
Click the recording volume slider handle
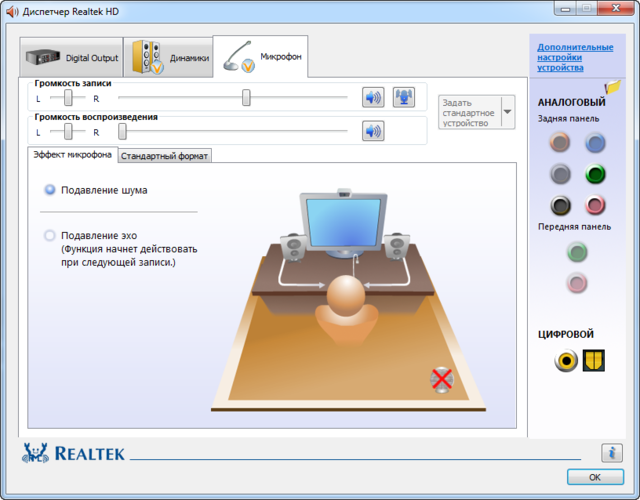click(246, 97)
